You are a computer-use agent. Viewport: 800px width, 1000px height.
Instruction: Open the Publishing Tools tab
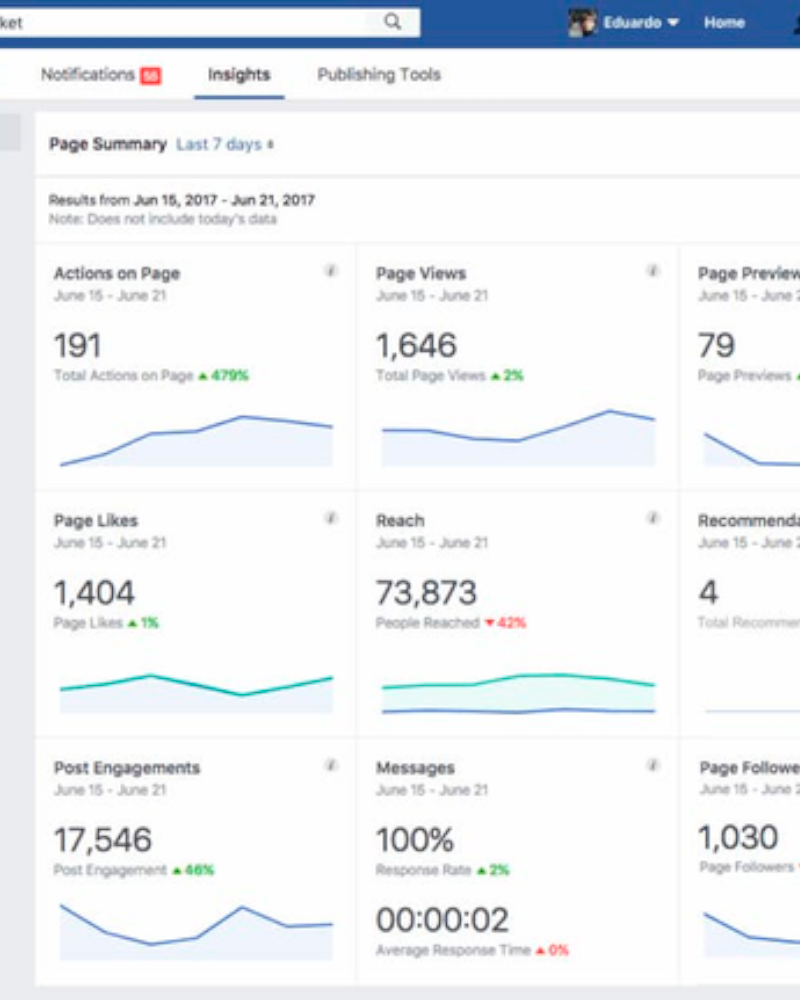(379, 75)
